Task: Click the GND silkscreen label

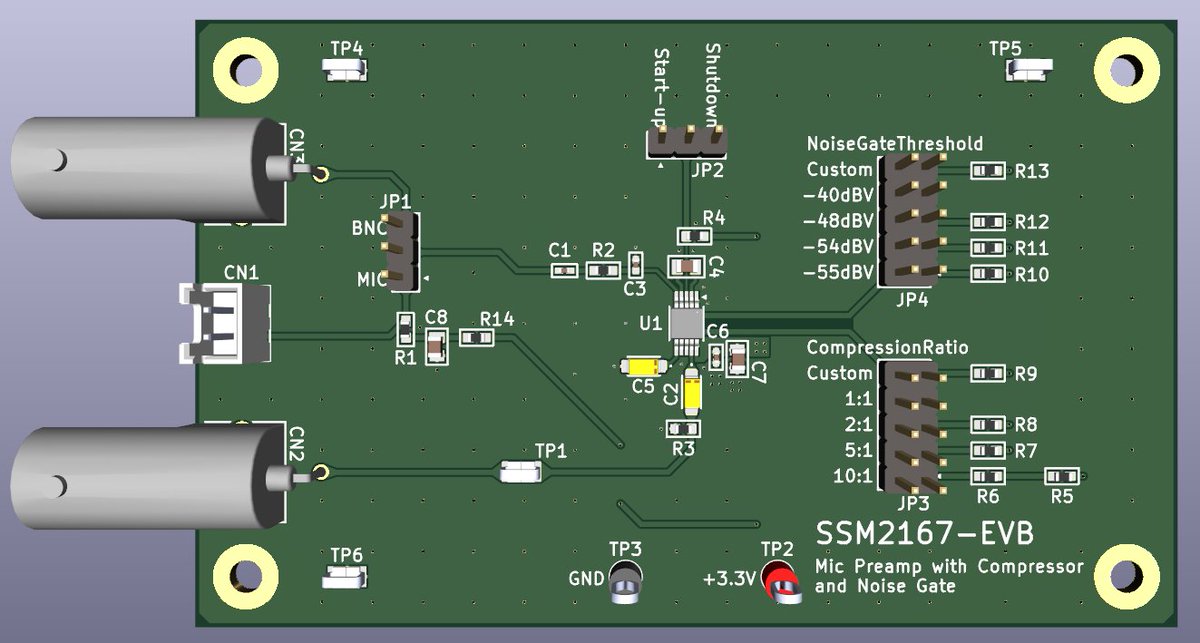Action: (x=585, y=578)
